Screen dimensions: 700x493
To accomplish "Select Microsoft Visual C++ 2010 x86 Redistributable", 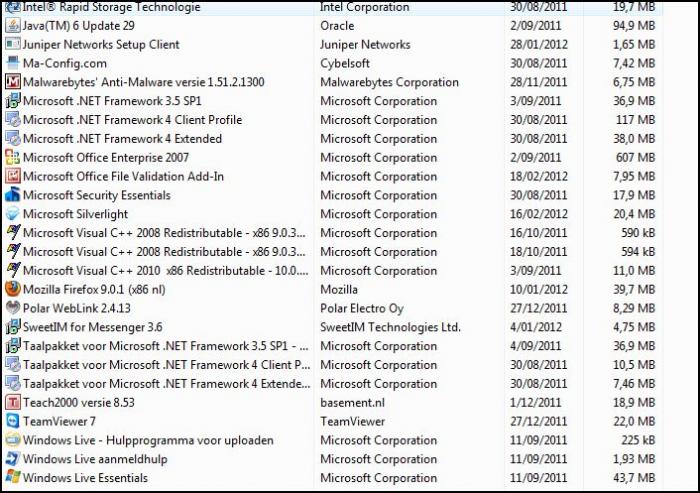I will pos(333,271).
